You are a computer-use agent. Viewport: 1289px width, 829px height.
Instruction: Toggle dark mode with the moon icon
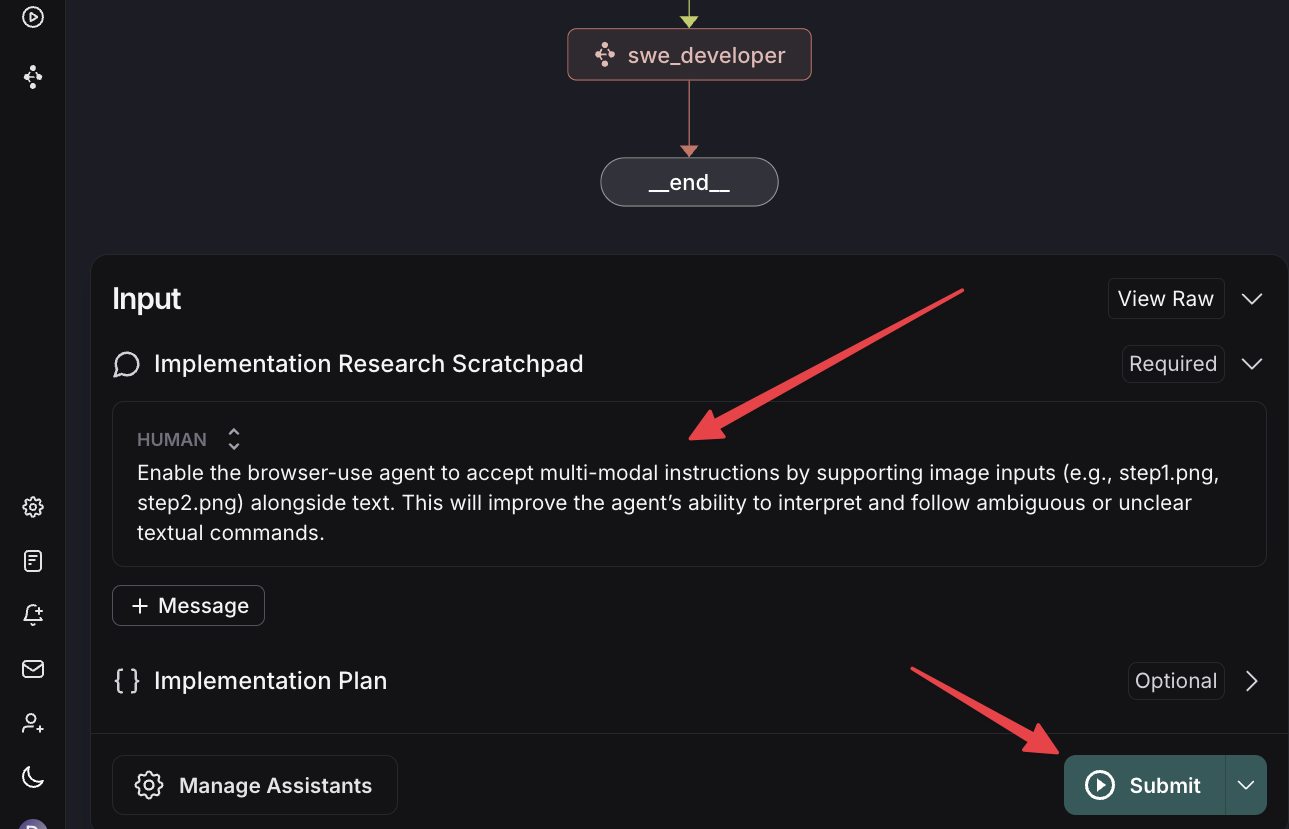point(33,776)
